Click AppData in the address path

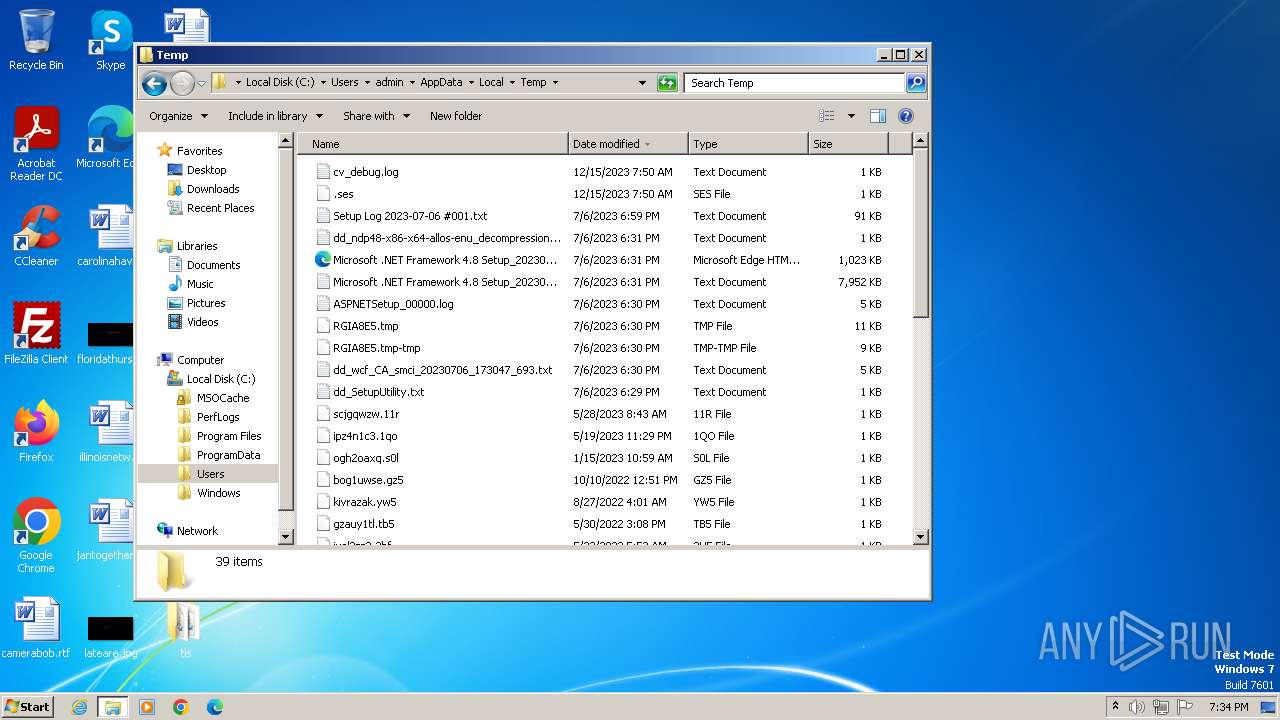(441, 83)
